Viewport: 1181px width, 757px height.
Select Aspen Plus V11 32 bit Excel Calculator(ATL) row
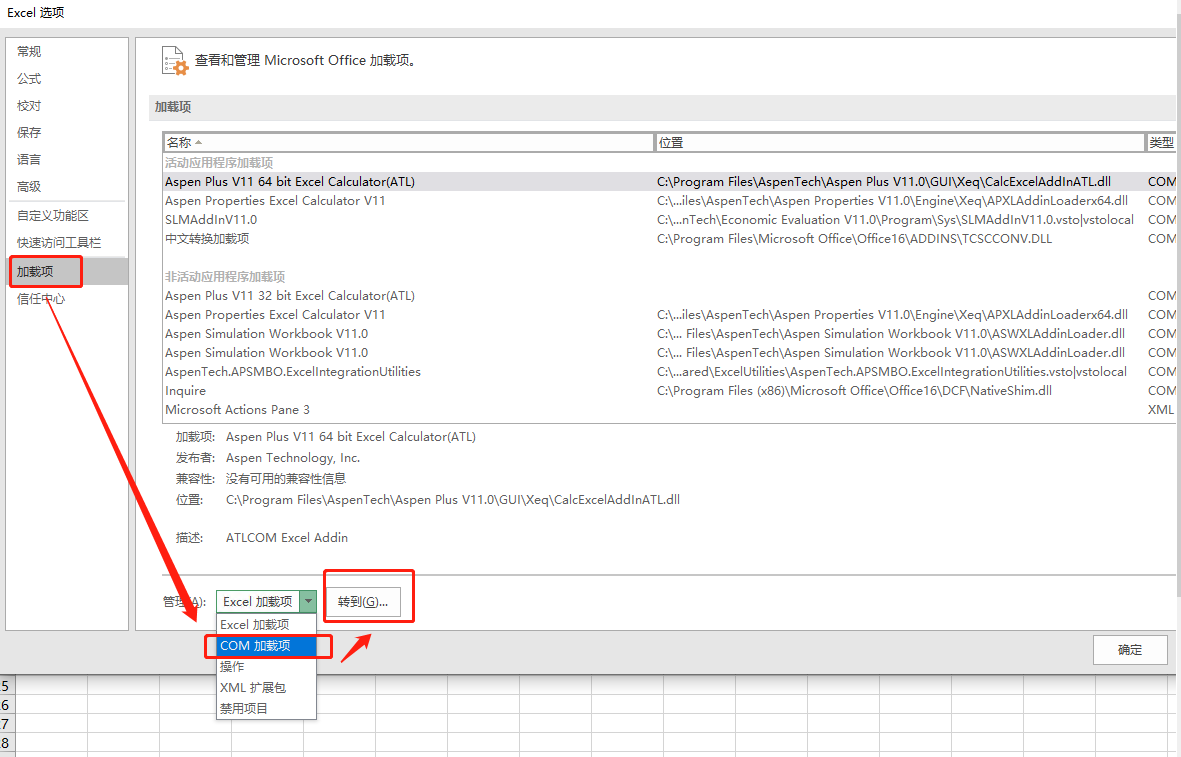click(x=669, y=295)
